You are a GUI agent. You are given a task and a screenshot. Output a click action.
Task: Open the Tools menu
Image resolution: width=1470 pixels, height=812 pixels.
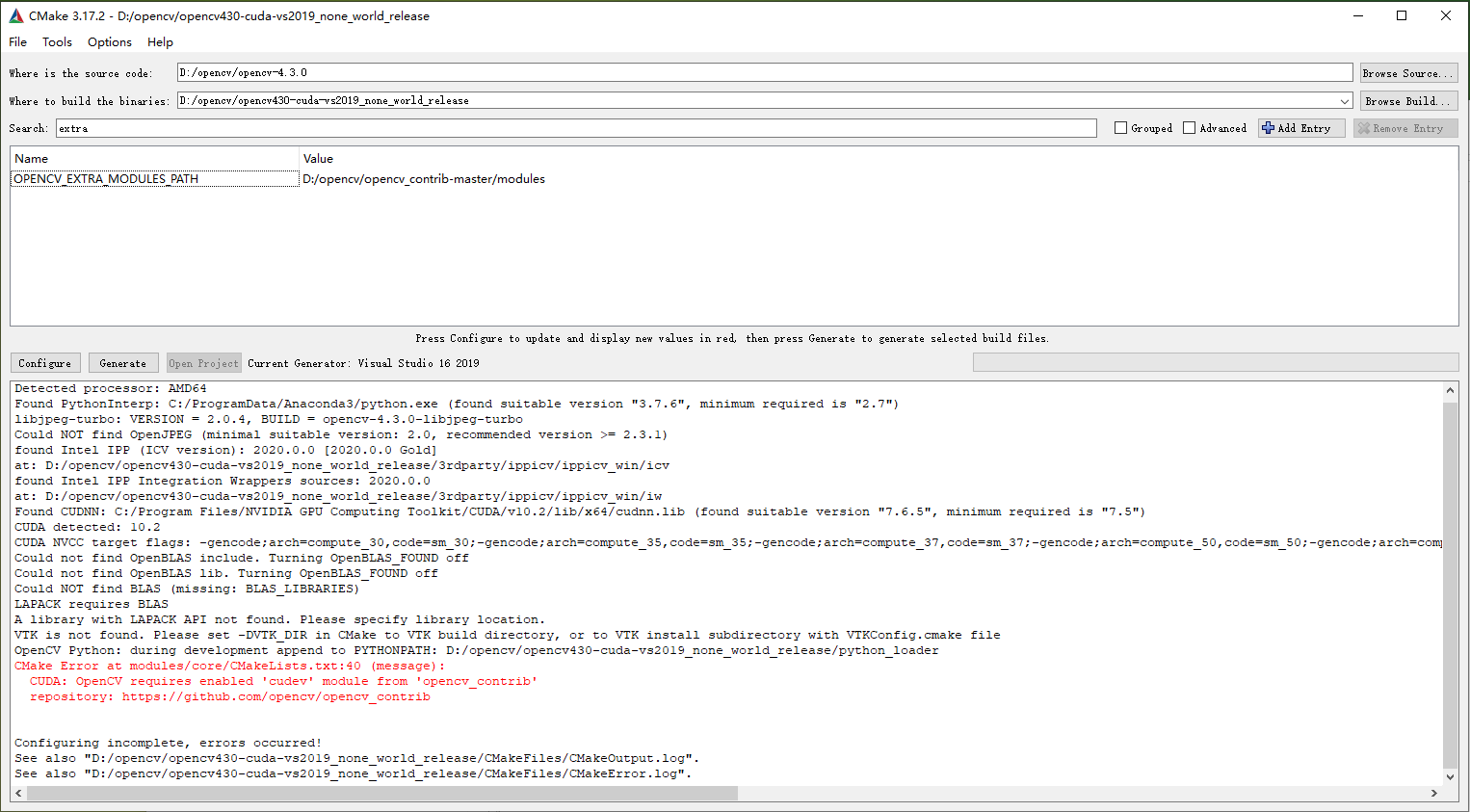(57, 41)
